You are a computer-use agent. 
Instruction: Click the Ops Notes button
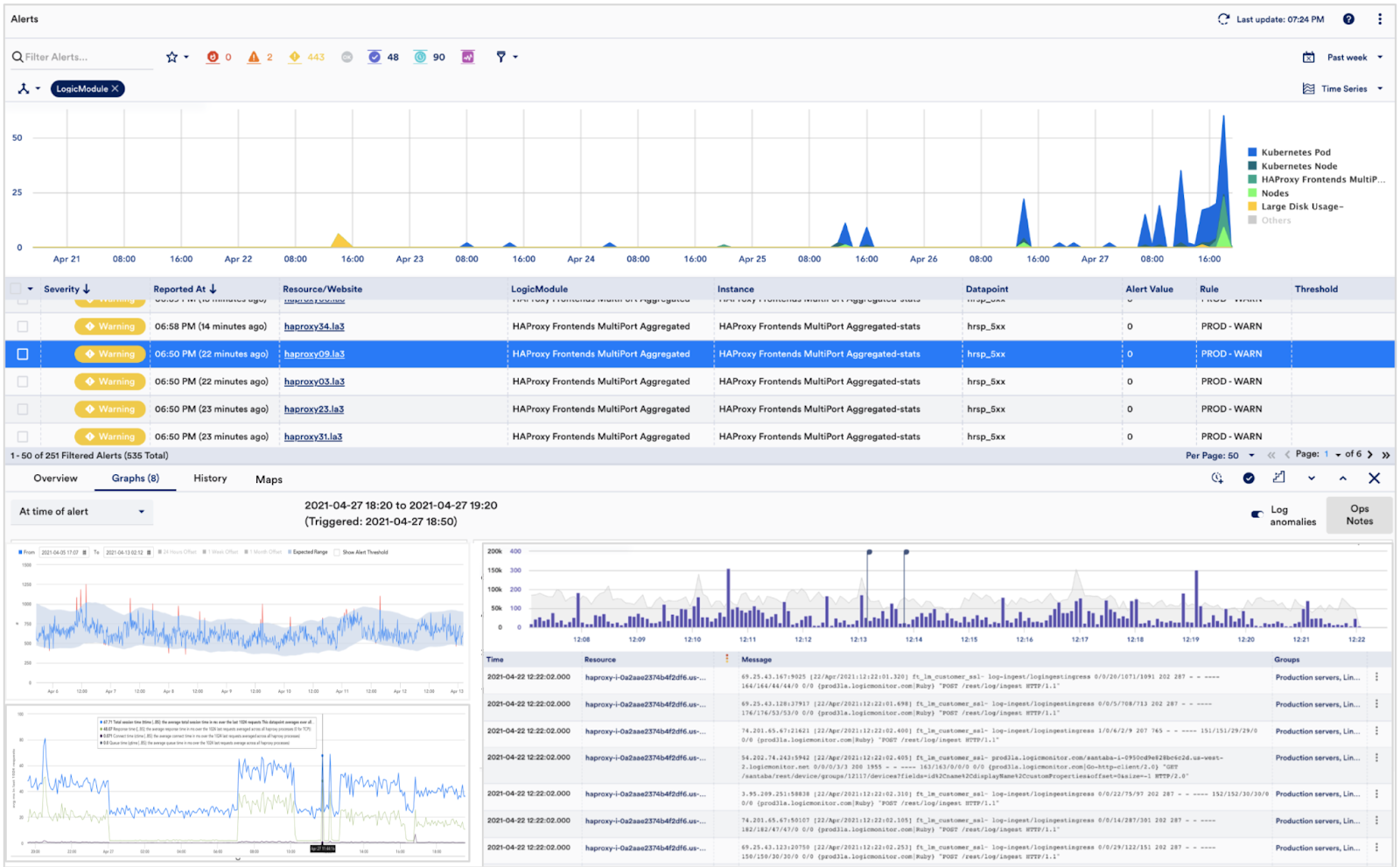point(1360,514)
